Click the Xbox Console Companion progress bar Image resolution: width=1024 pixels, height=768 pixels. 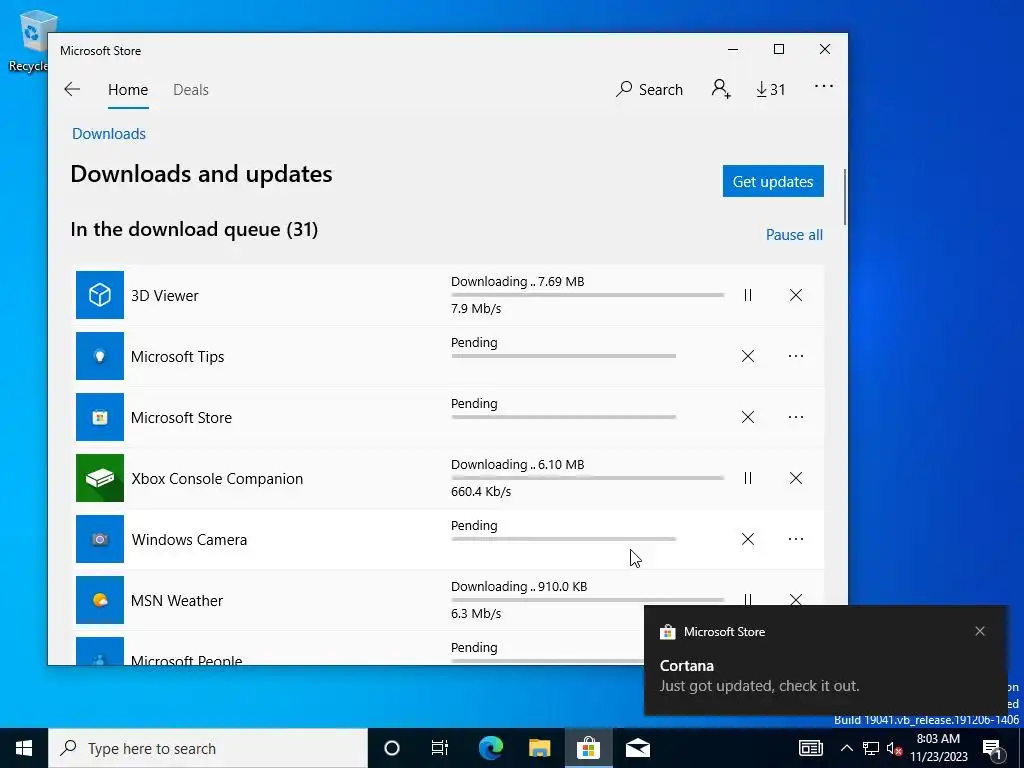coord(587,478)
